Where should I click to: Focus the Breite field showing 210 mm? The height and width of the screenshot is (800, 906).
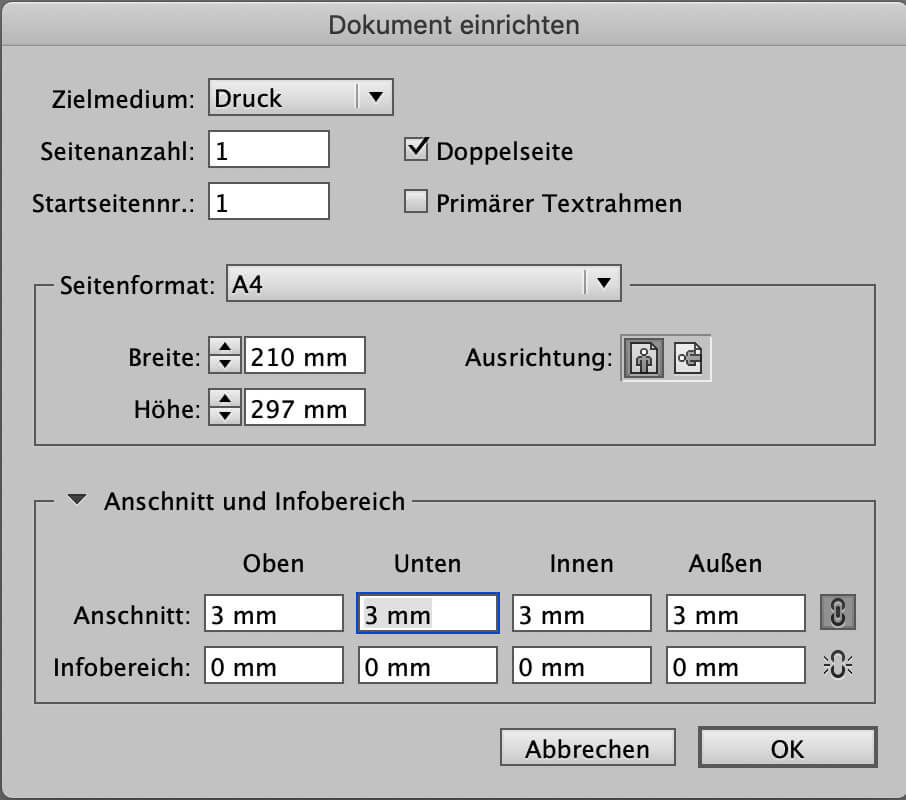pyautogui.click(x=305, y=356)
